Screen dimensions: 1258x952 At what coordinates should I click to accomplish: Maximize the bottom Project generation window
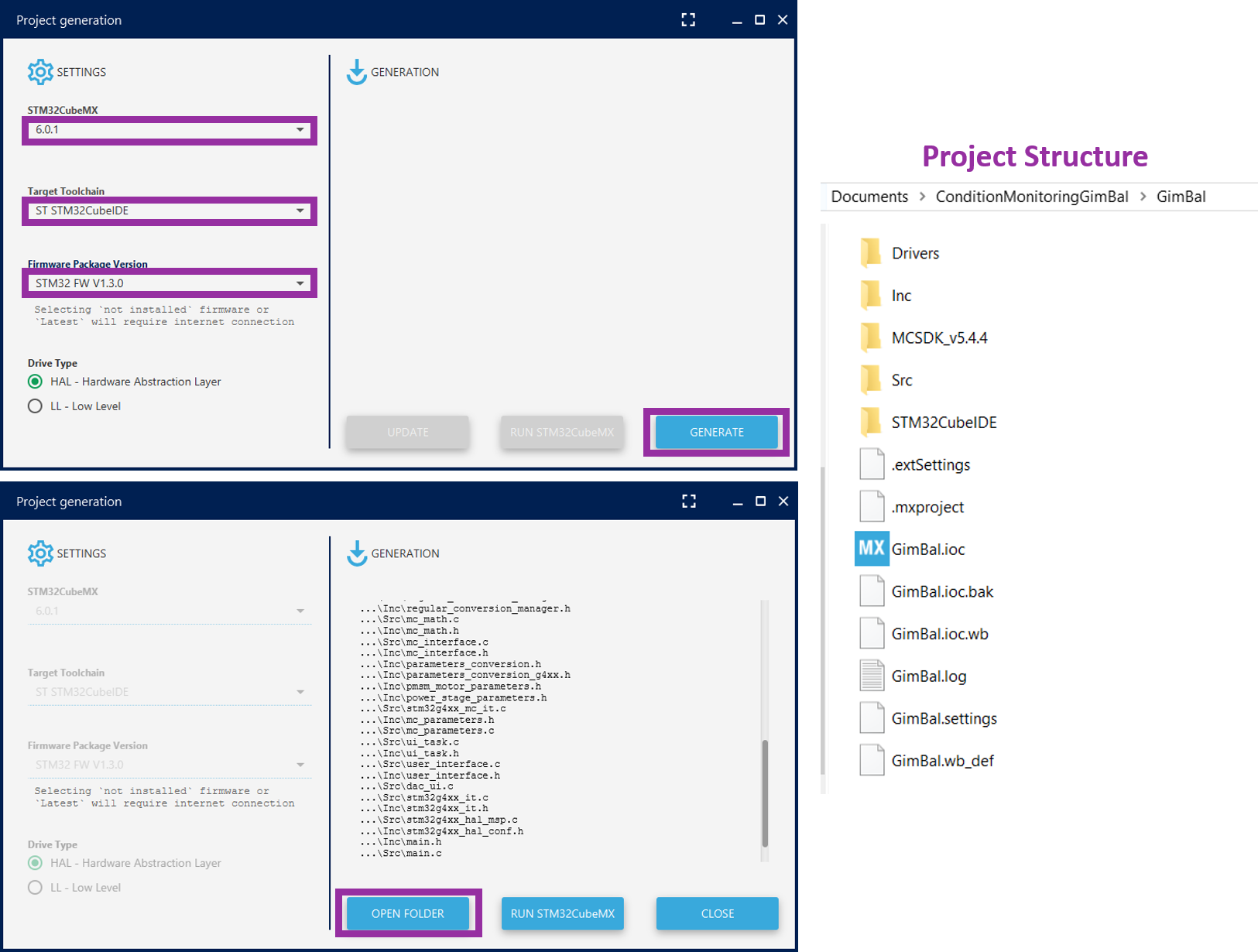click(x=760, y=502)
